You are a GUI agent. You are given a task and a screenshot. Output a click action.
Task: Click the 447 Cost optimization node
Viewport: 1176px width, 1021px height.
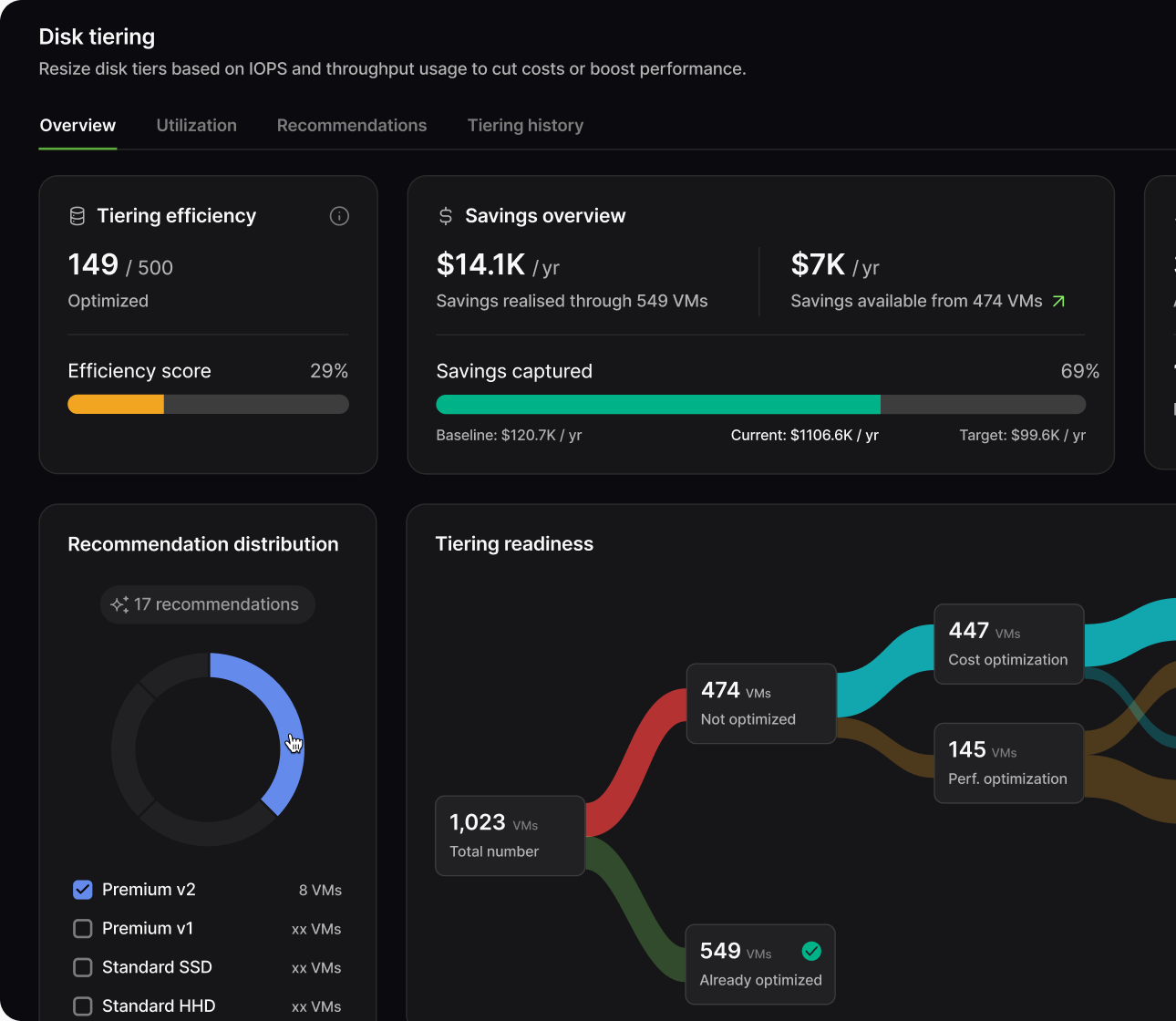click(x=1008, y=644)
